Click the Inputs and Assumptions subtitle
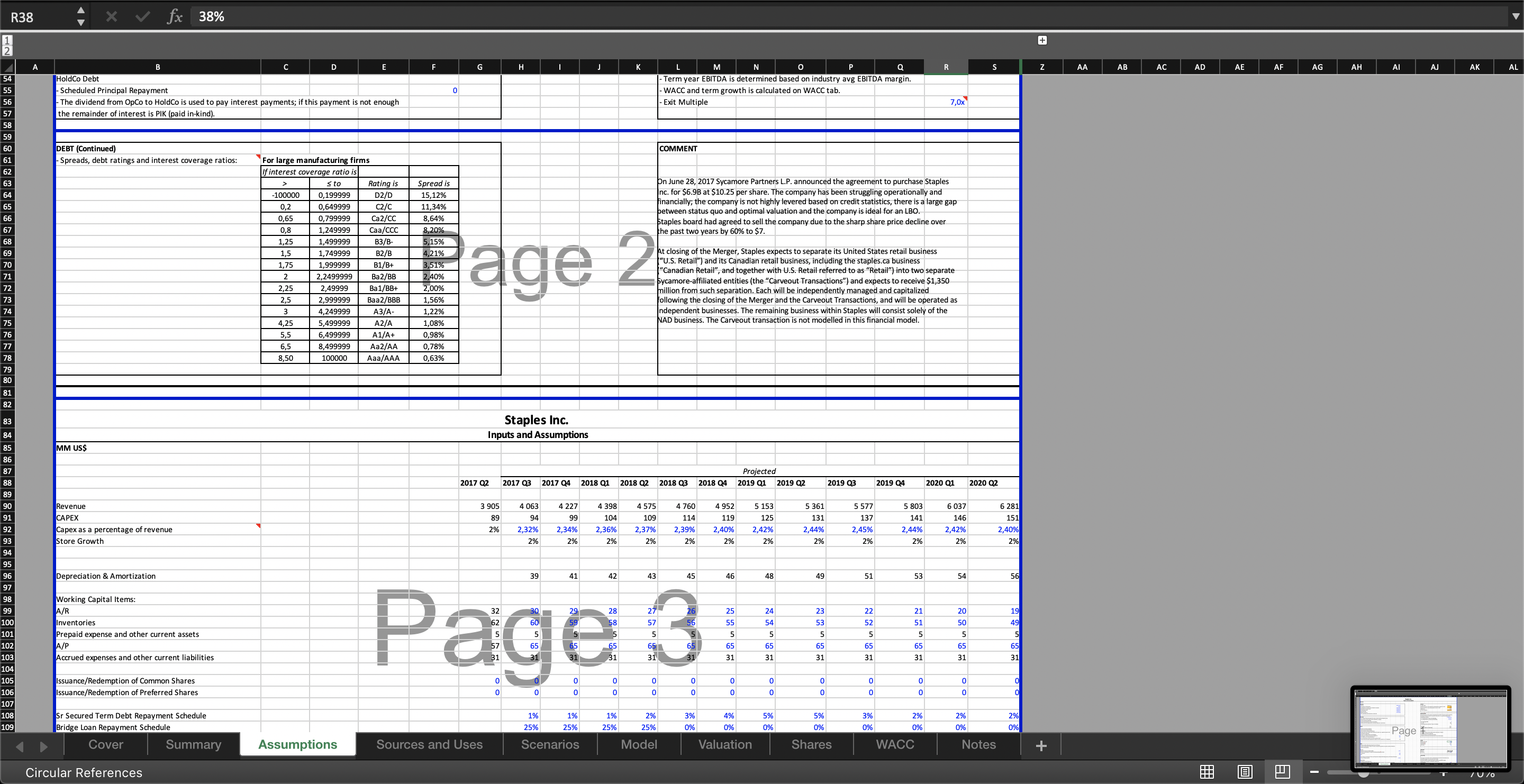The image size is (1524, 784). point(538,434)
